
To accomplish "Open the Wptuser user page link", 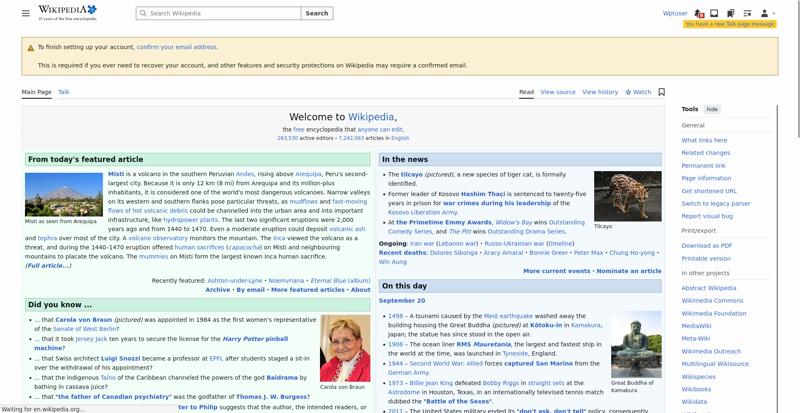I will click(675, 13).
